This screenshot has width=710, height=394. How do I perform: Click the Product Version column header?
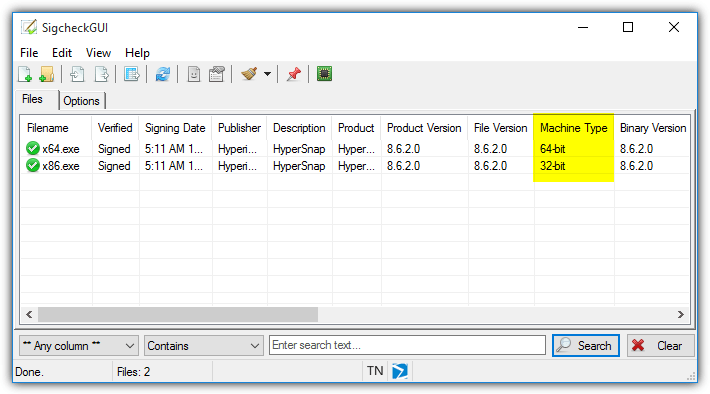424,128
